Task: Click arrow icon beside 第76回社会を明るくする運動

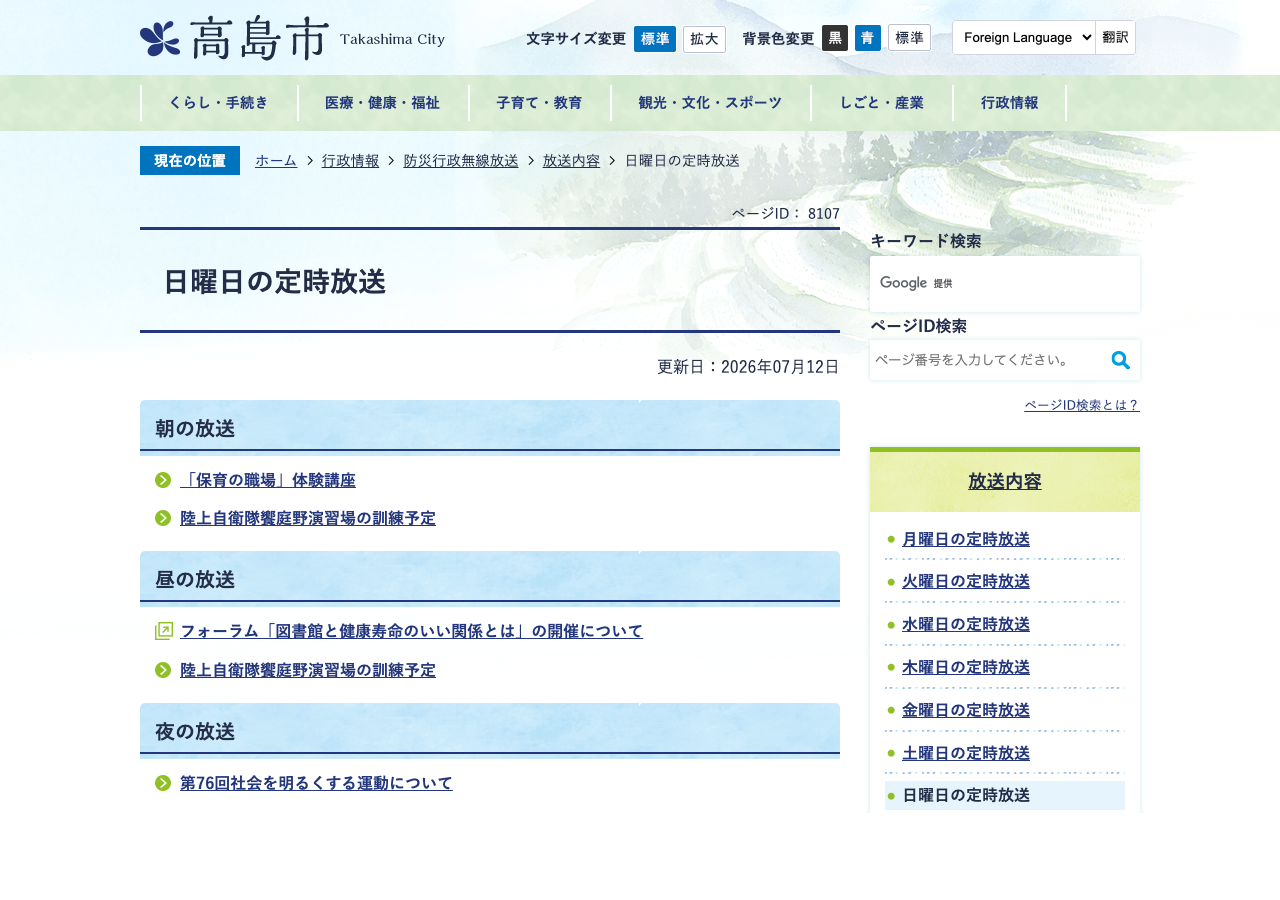Action: click(x=163, y=783)
